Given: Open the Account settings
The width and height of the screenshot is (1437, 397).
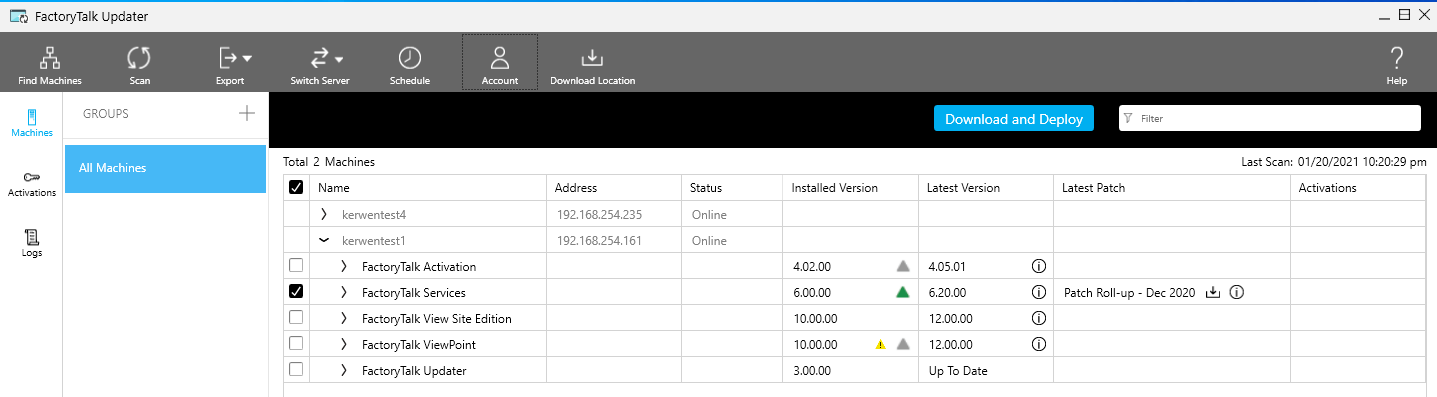Looking at the screenshot, I should [500, 62].
